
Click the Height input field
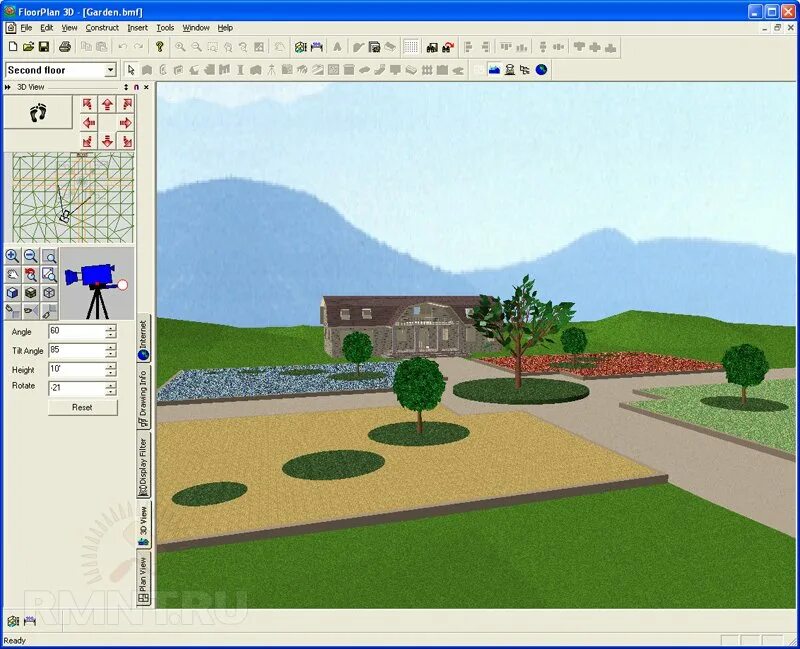point(77,369)
